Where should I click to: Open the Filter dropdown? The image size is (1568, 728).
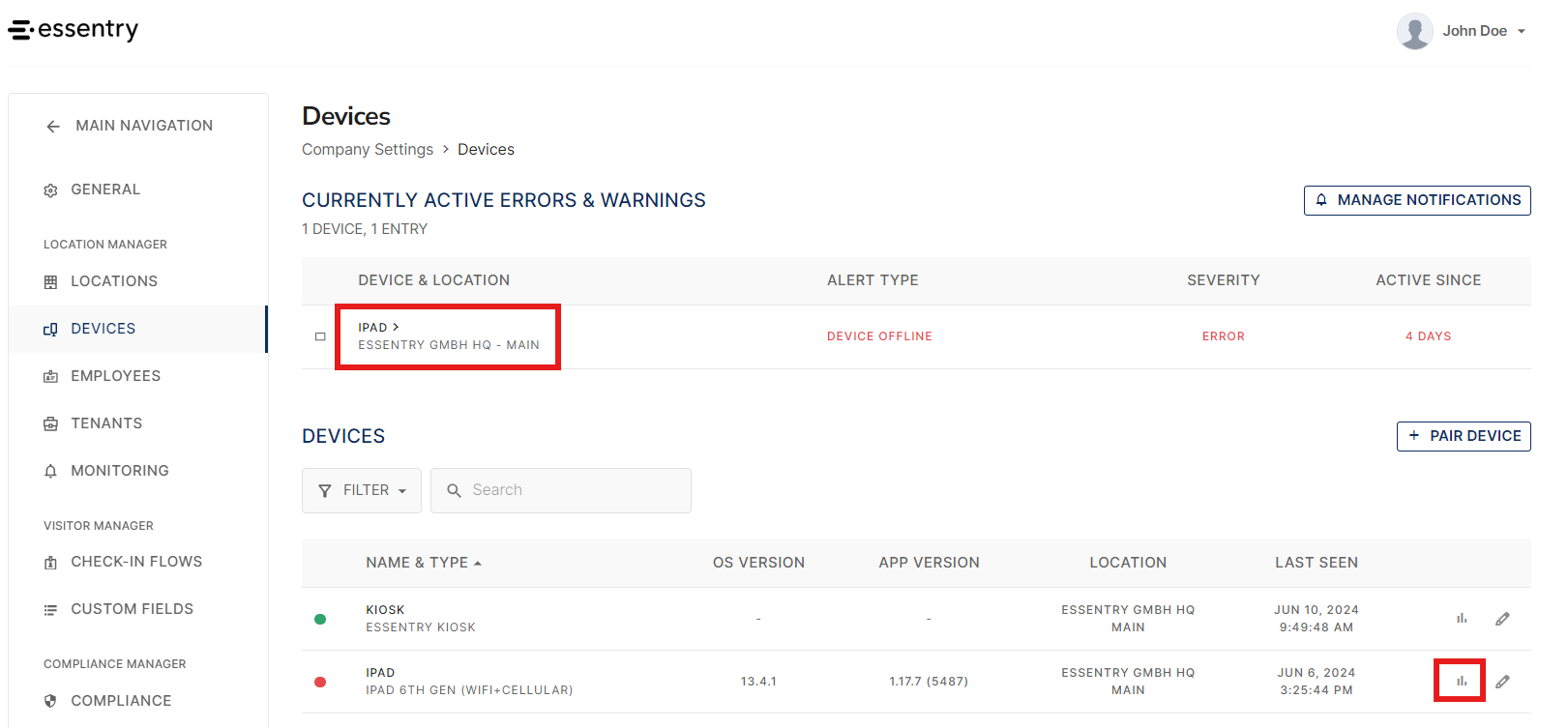362,490
